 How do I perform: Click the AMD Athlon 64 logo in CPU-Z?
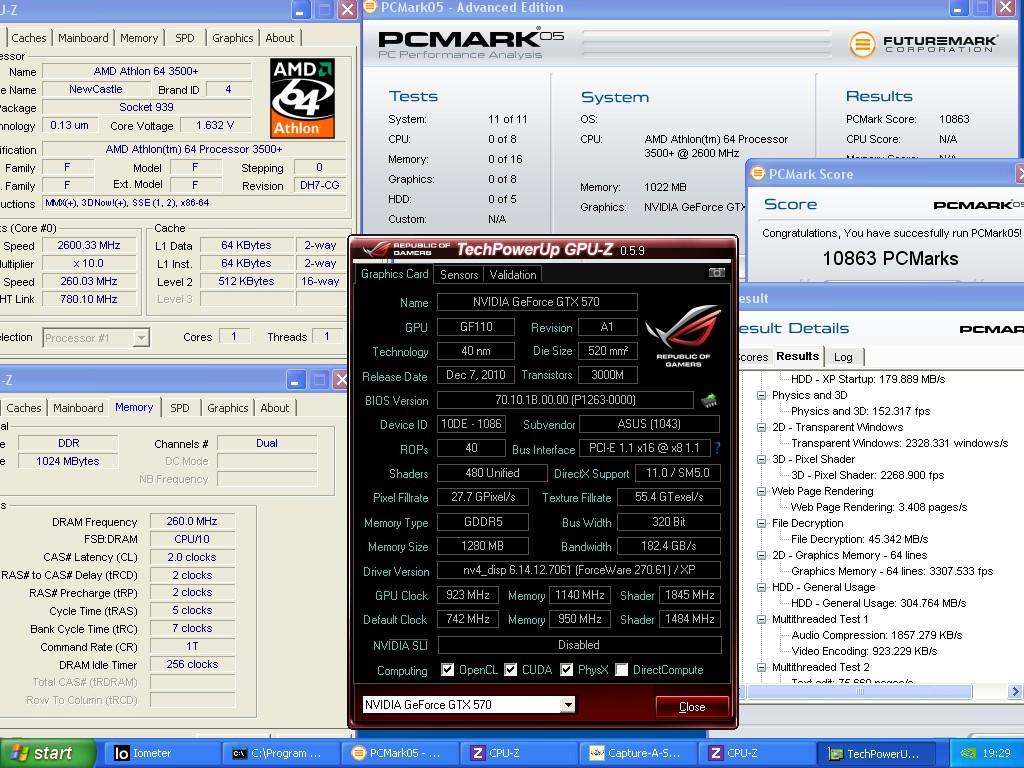302,98
